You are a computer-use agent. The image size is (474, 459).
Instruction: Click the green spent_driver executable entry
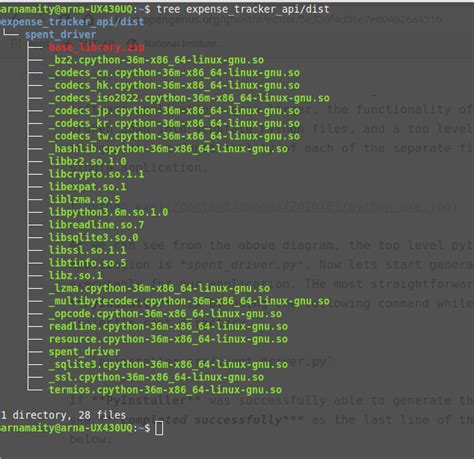click(x=84, y=352)
